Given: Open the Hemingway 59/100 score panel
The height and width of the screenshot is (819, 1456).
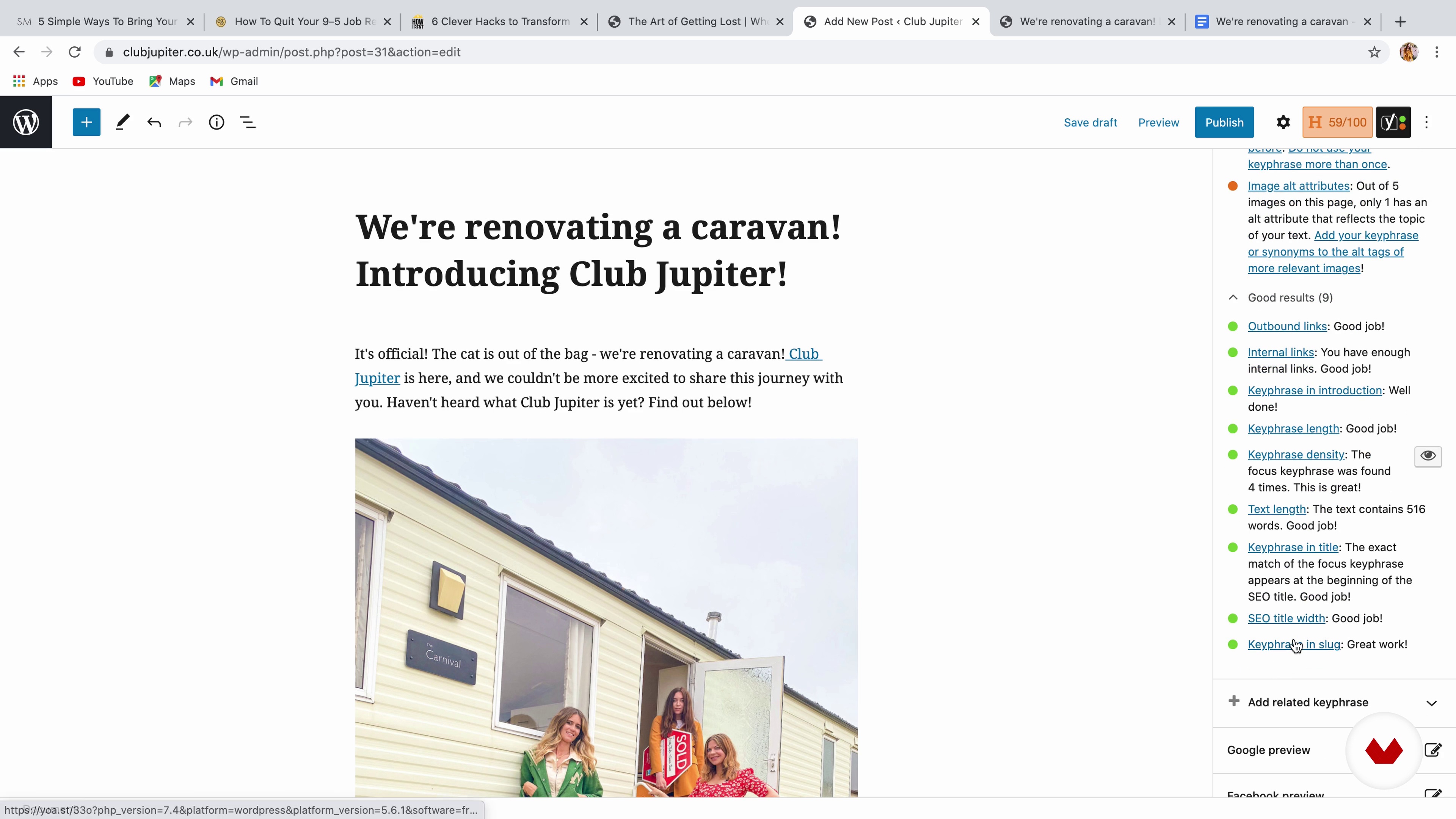Looking at the screenshot, I should coord(1337,122).
